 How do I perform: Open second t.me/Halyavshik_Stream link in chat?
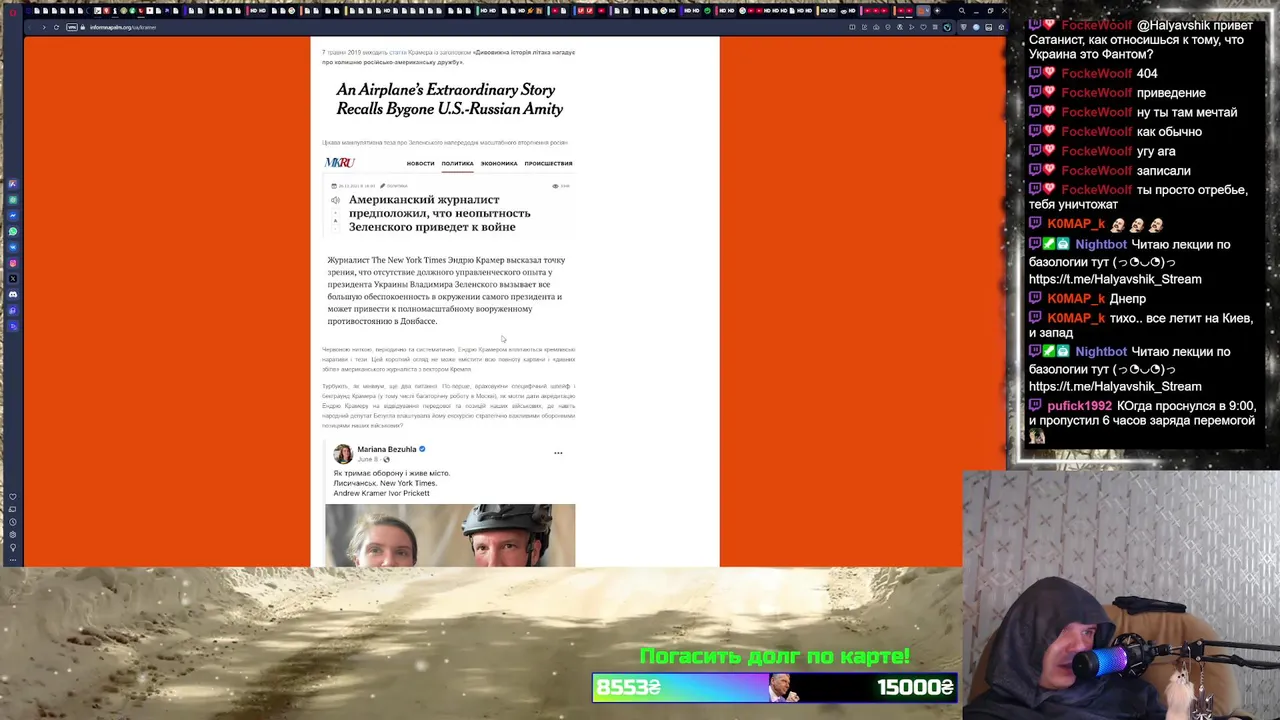[x=1115, y=386]
